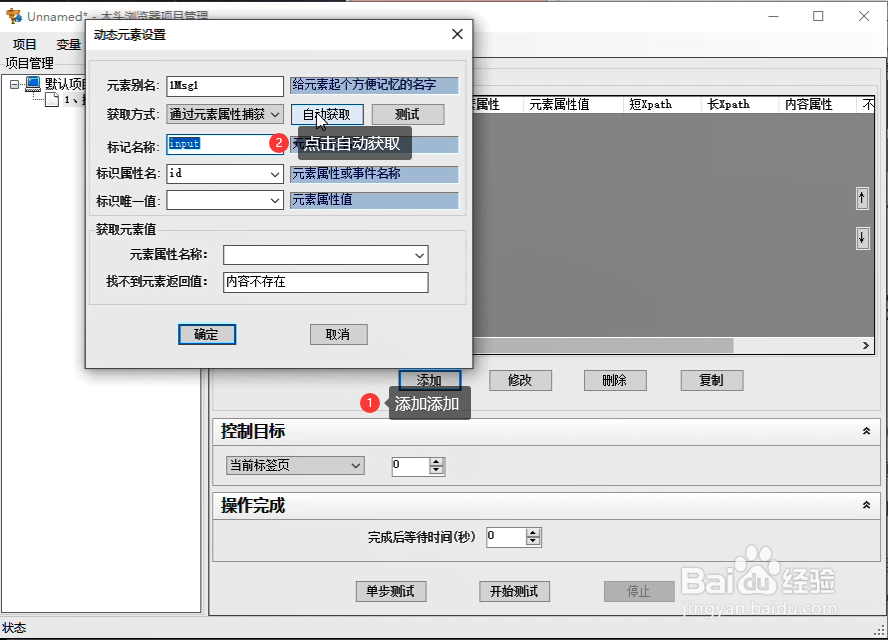This screenshot has width=888, height=640.
Task: Click the 控制目标 number input field
Action: (411, 466)
